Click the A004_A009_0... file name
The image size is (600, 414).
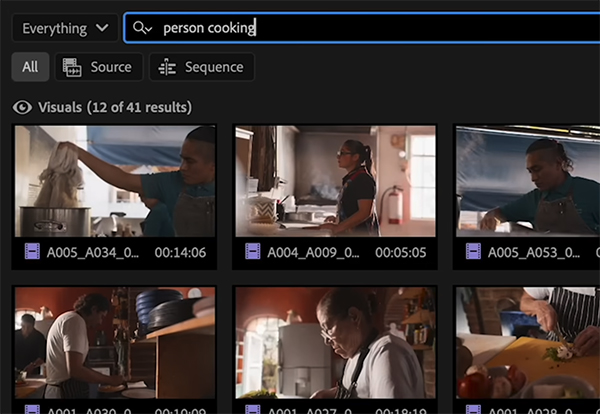313,253
